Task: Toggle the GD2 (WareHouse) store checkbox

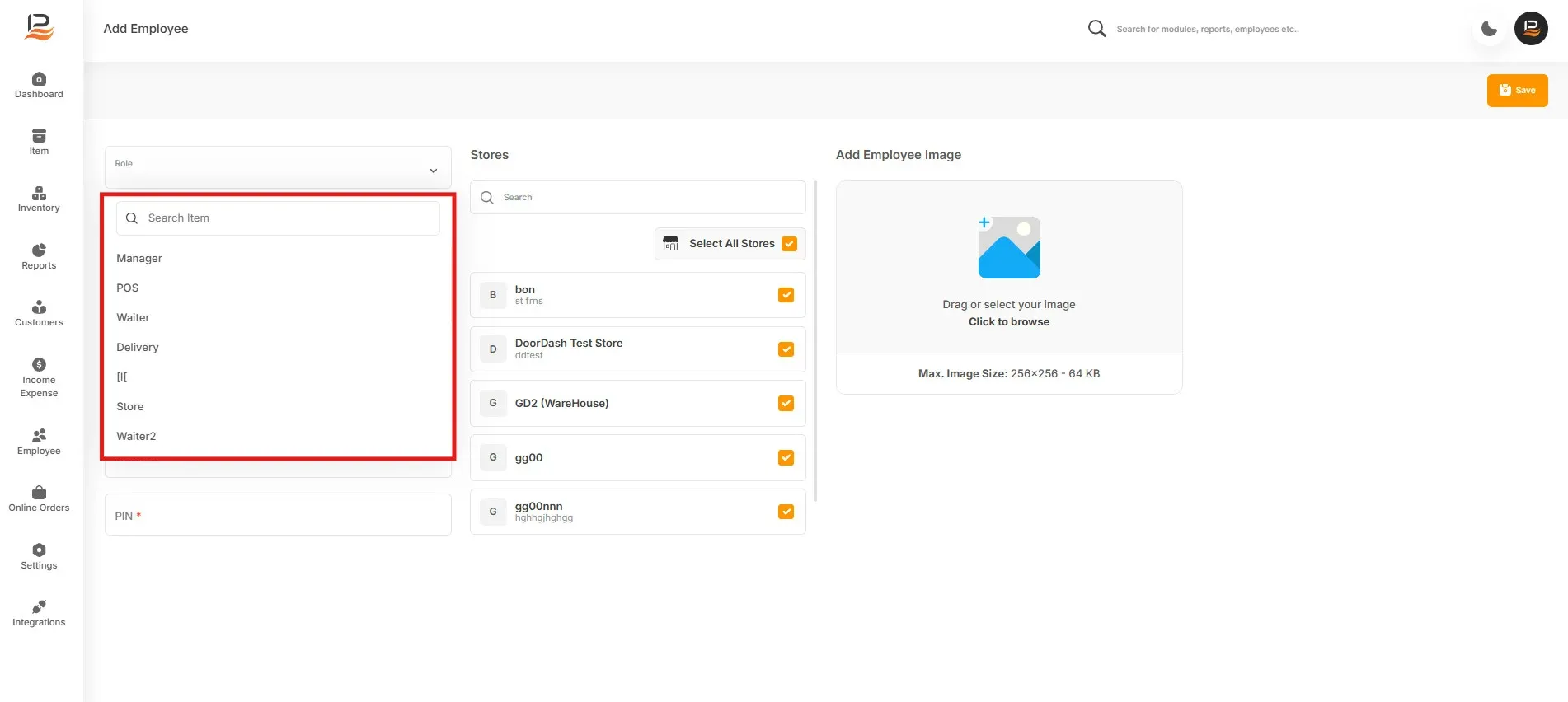Action: (x=786, y=403)
